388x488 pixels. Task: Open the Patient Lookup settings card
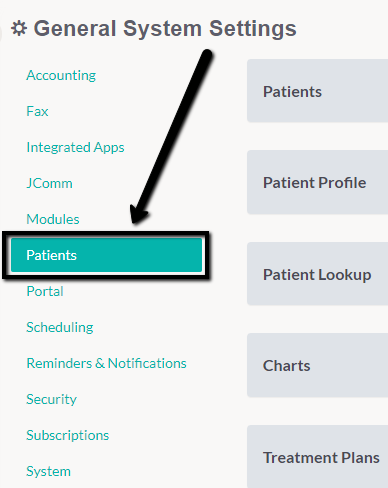[x=317, y=274]
